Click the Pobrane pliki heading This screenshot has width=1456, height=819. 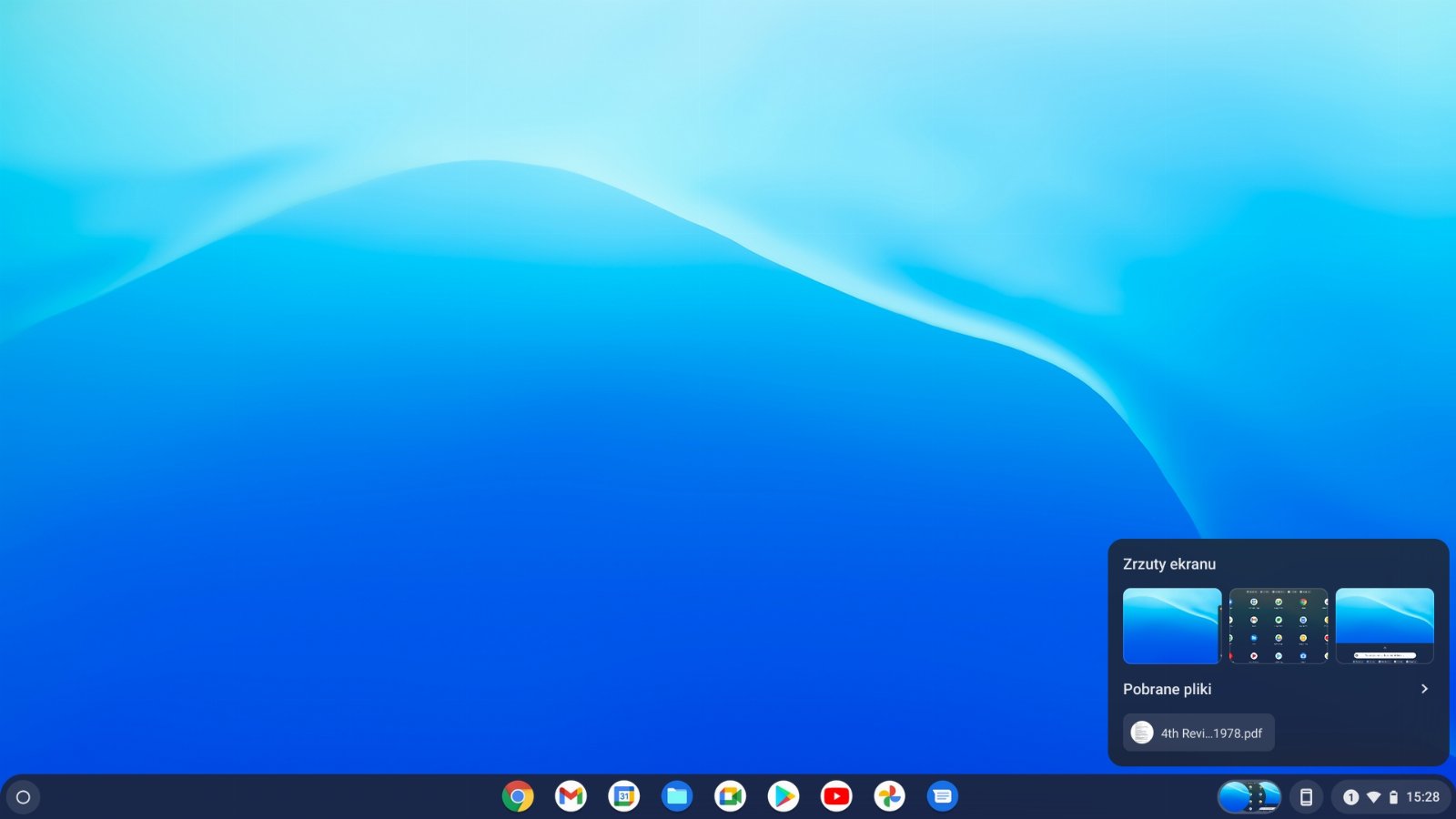point(1168,689)
